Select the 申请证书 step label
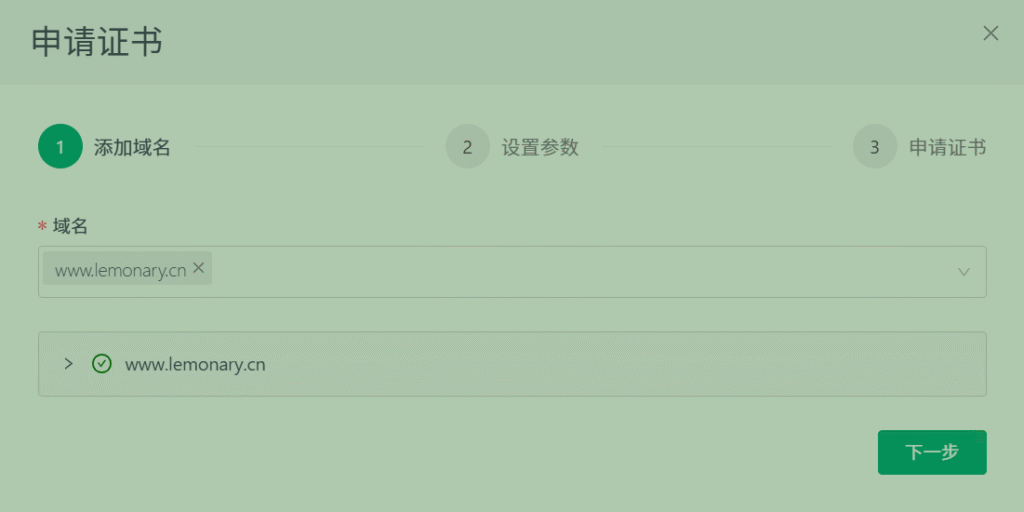 (x=947, y=148)
